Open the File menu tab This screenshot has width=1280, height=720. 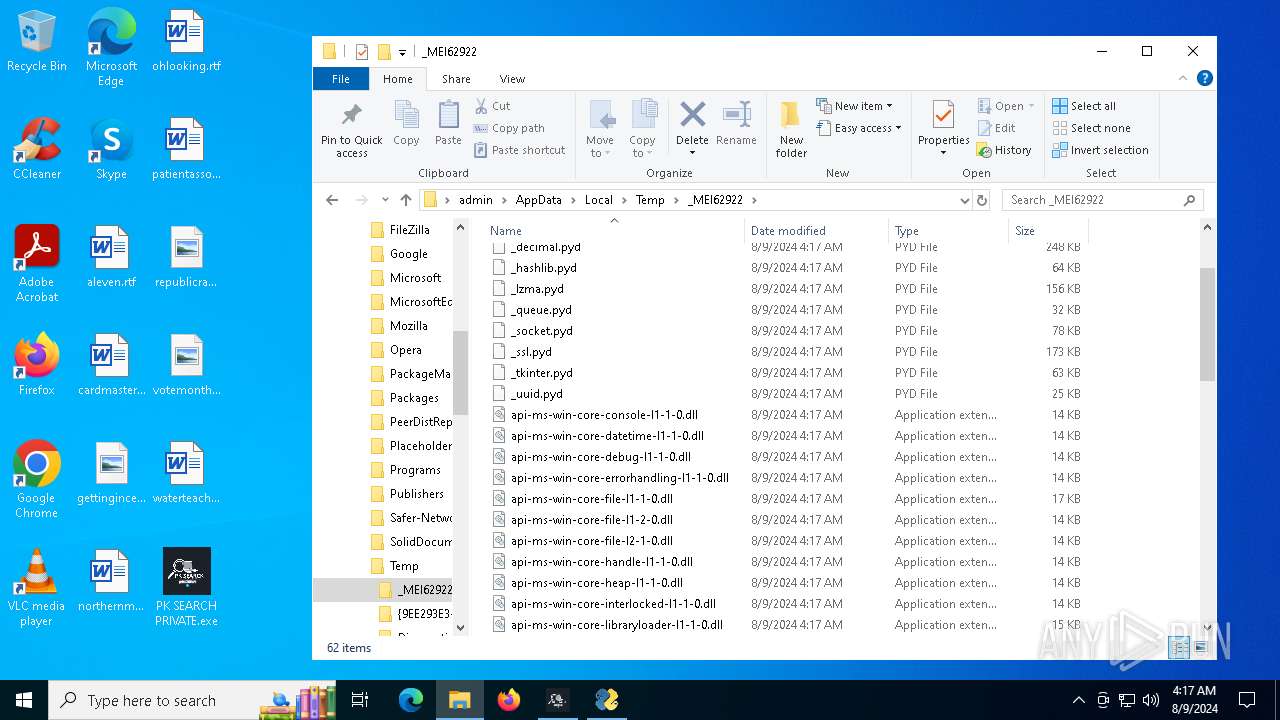click(x=341, y=79)
